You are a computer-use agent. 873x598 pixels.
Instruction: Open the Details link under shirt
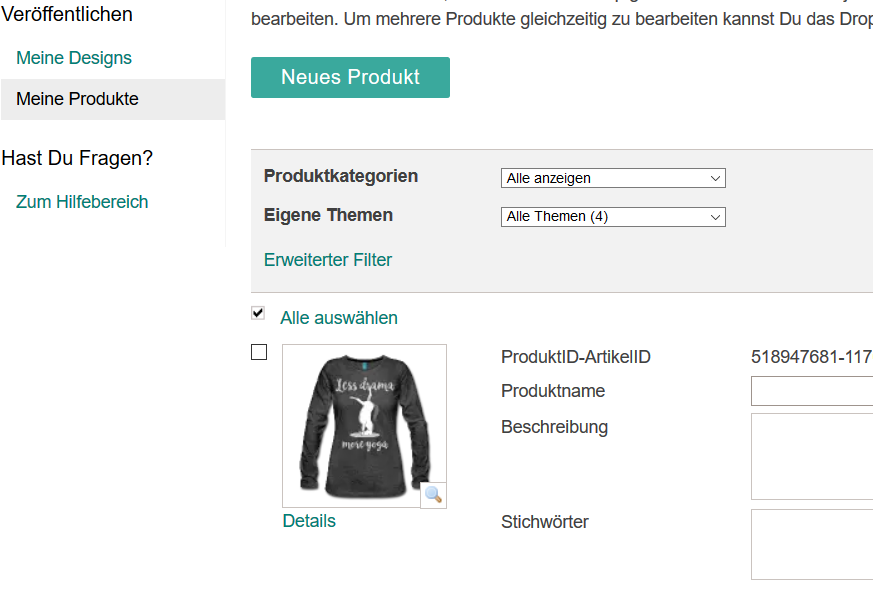click(x=309, y=521)
